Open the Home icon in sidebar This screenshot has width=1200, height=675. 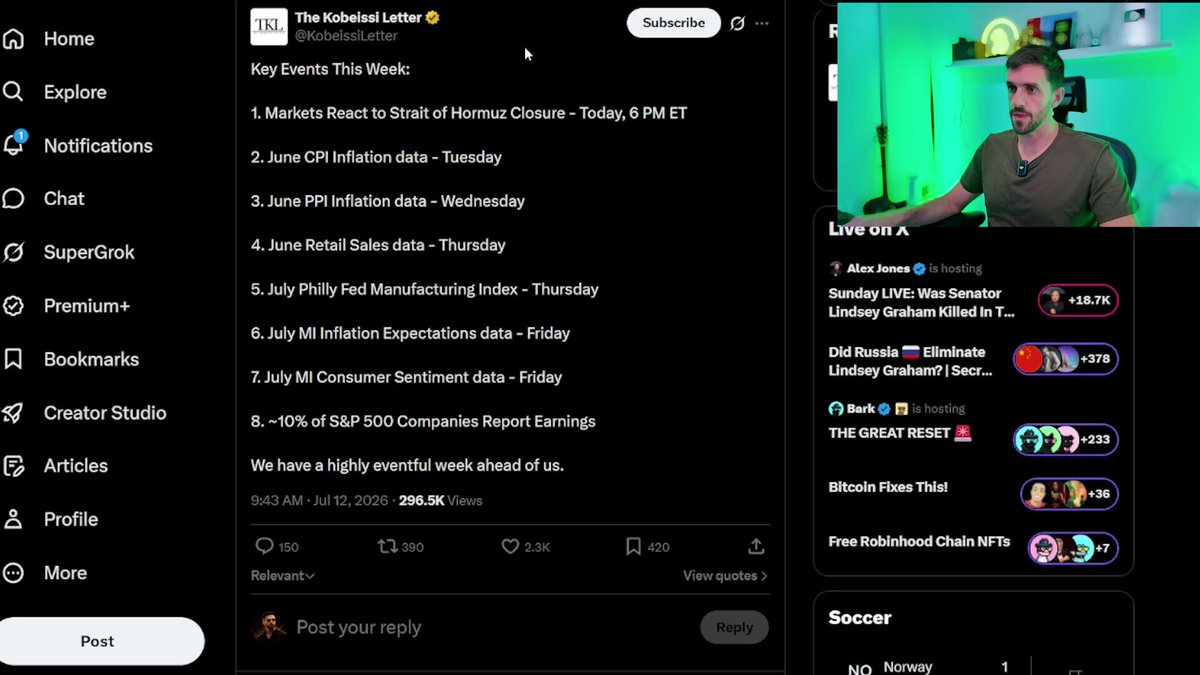coord(13,39)
